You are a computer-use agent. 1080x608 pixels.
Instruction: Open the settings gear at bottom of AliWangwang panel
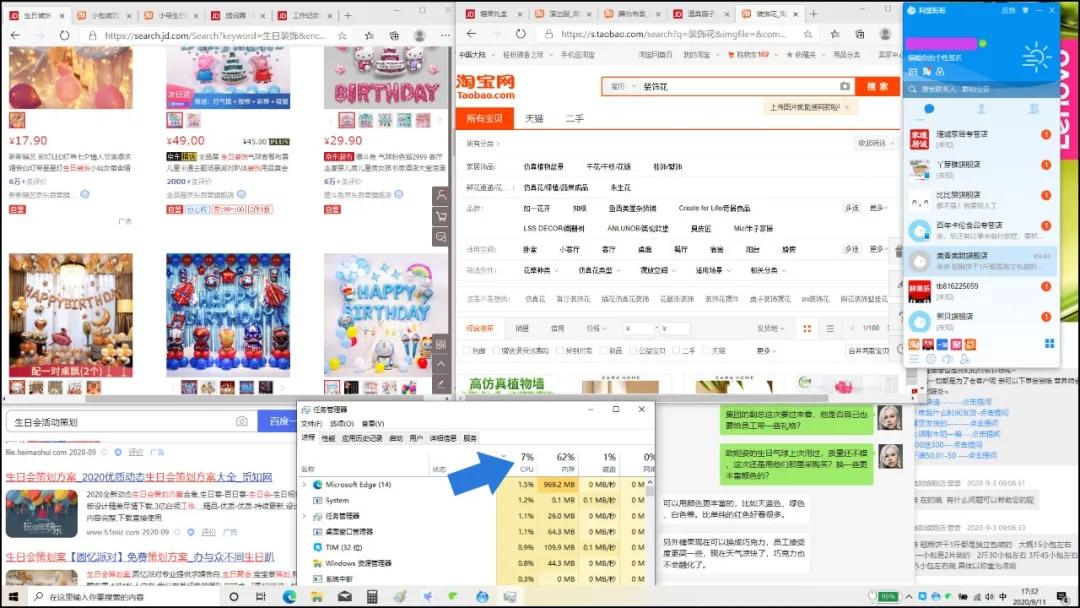930,359
